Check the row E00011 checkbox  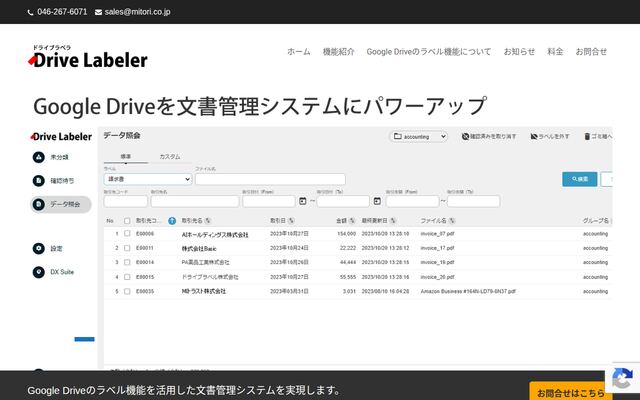click(x=127, y=248)
